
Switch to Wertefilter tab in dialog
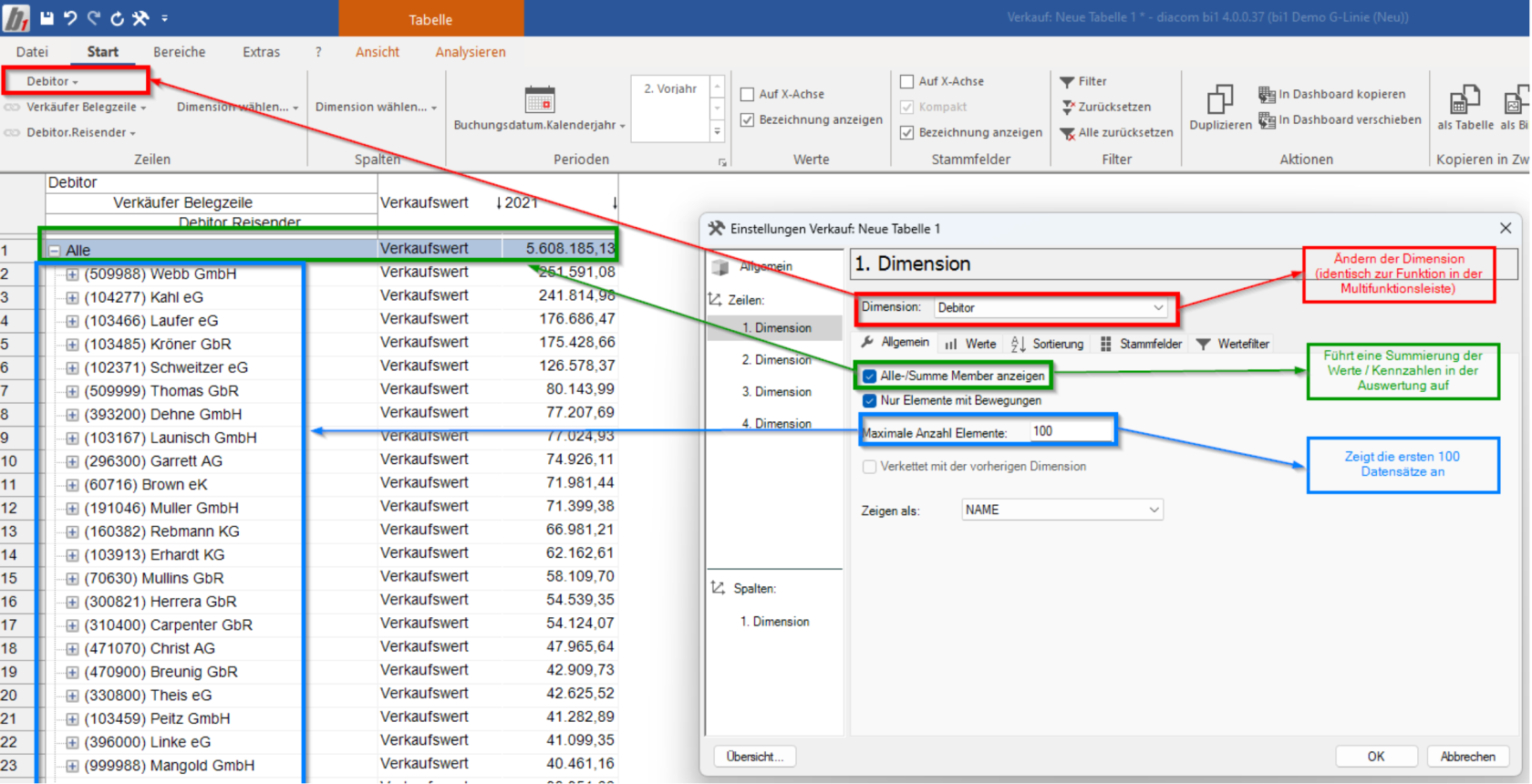[x=1232, y=344]
